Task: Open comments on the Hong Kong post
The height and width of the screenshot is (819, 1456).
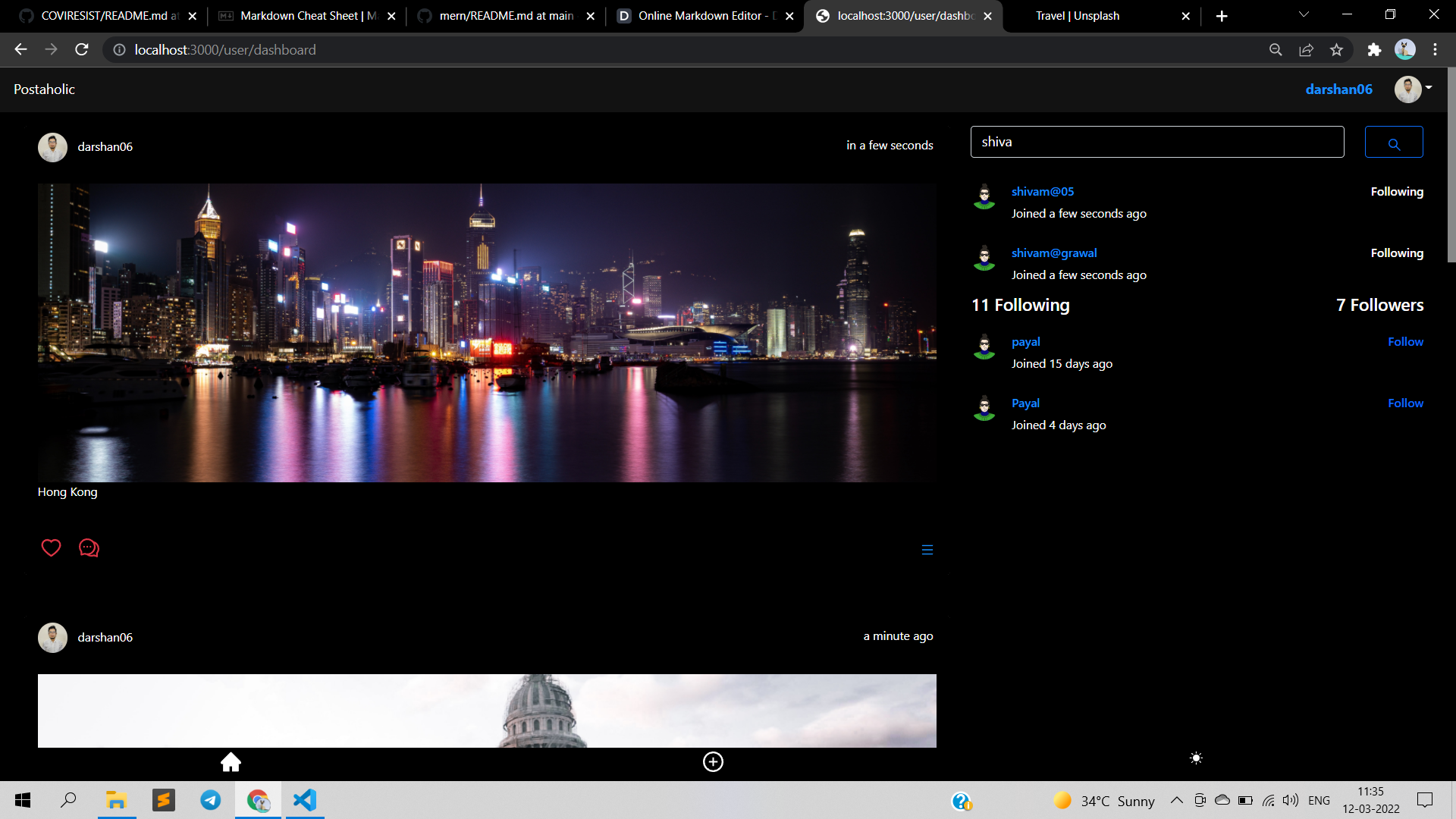Action: coord(89,548)
